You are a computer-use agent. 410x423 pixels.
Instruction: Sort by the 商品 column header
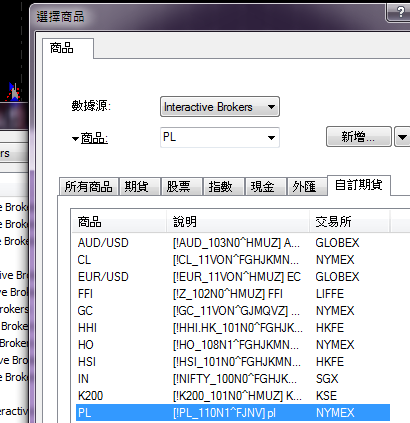coord(119,222)
